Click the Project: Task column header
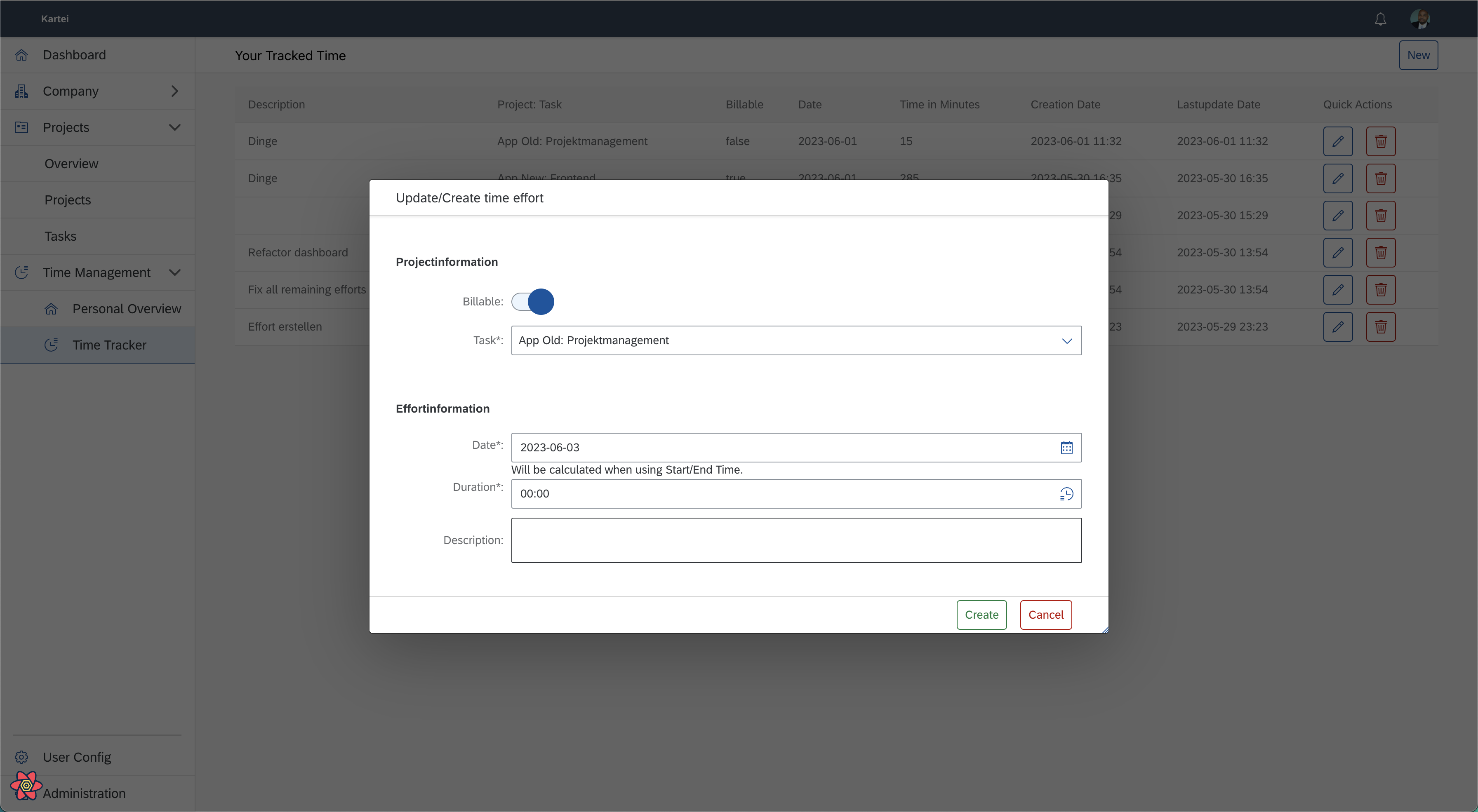 529,104
